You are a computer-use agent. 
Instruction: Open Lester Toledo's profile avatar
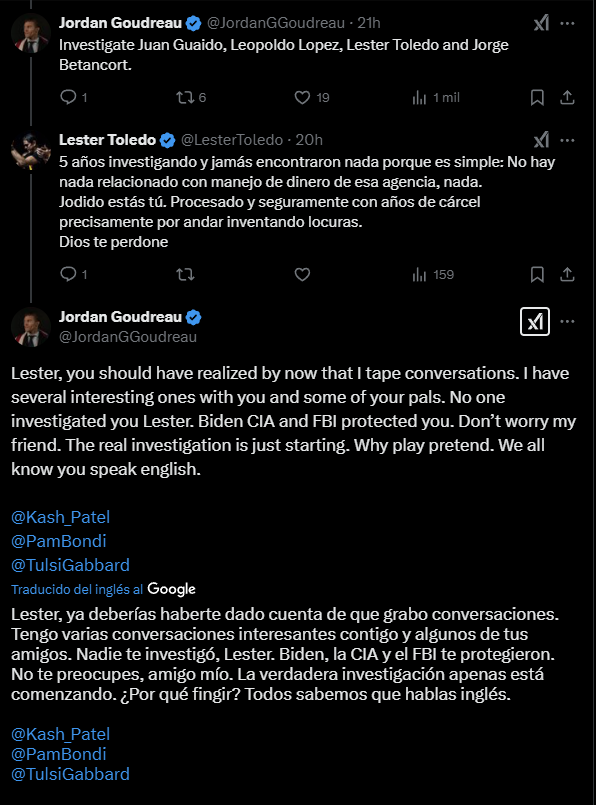31,151
